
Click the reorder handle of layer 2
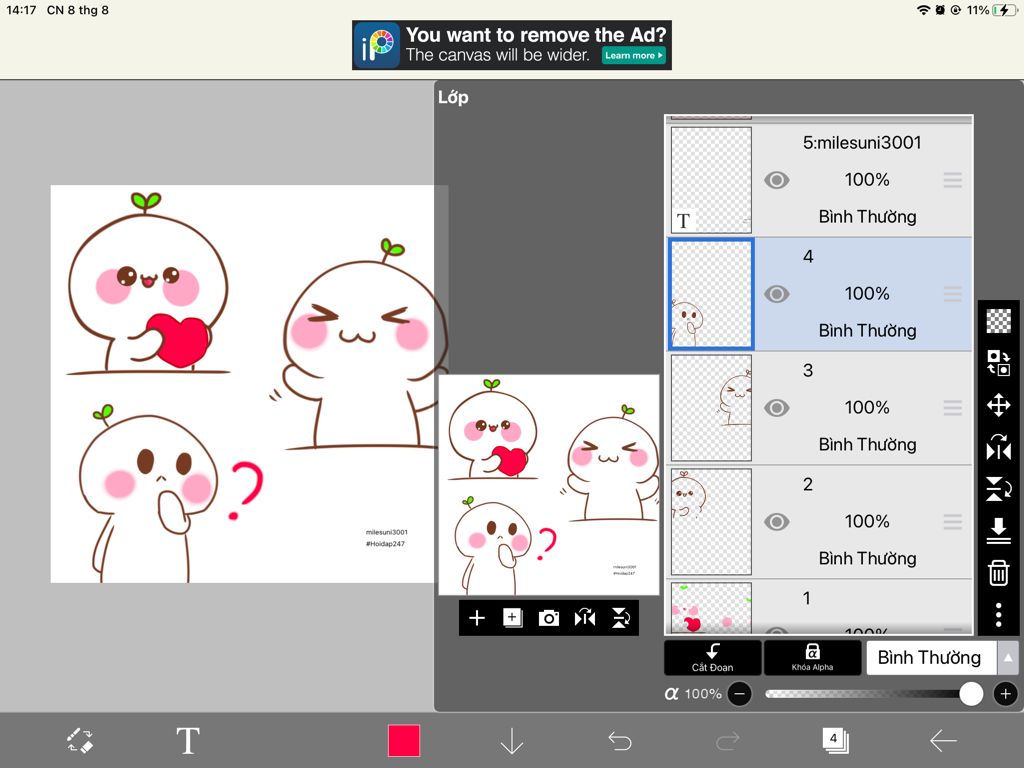point(953,522)
